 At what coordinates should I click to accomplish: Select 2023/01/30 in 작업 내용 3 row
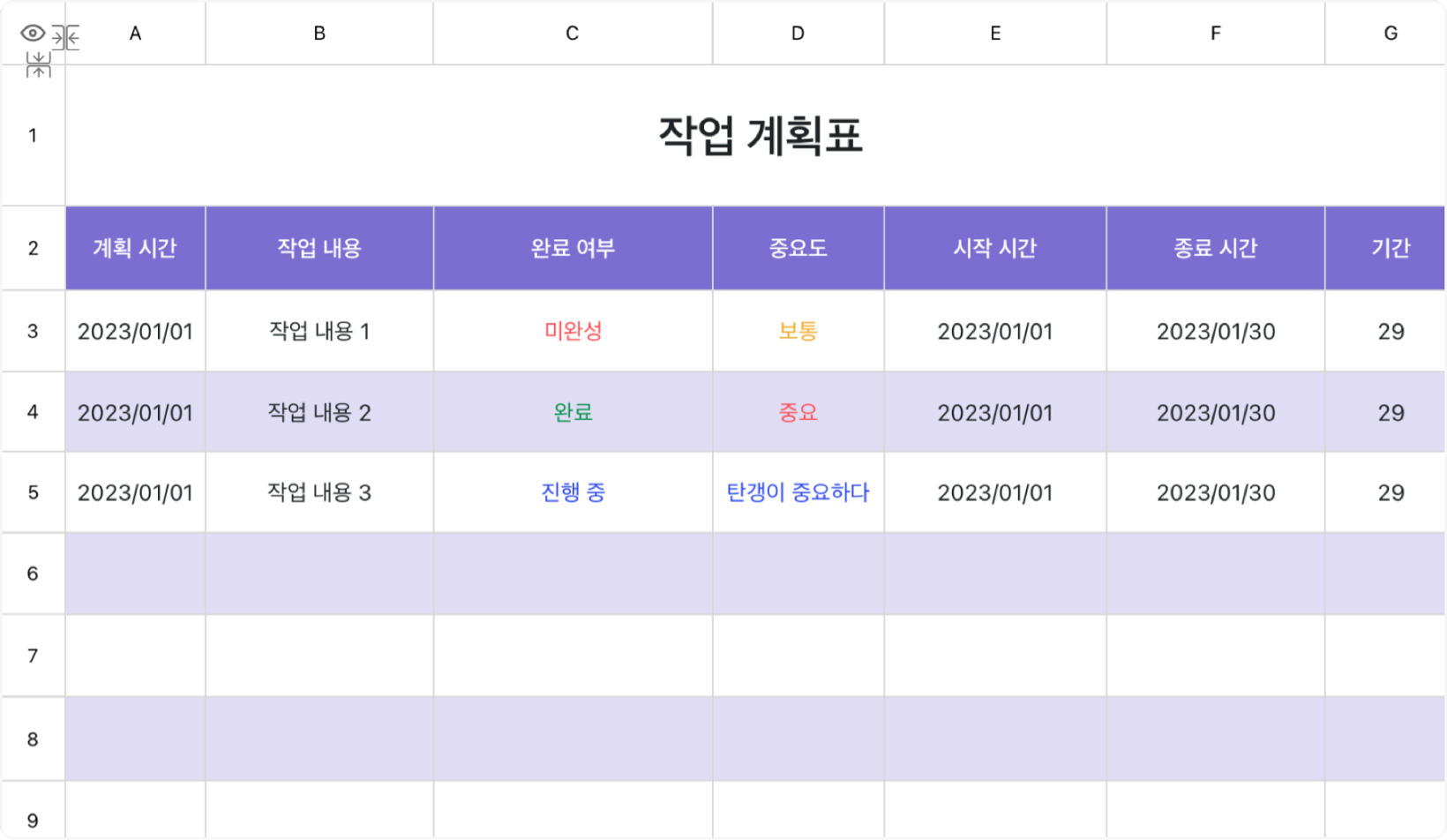[1216, 492]
